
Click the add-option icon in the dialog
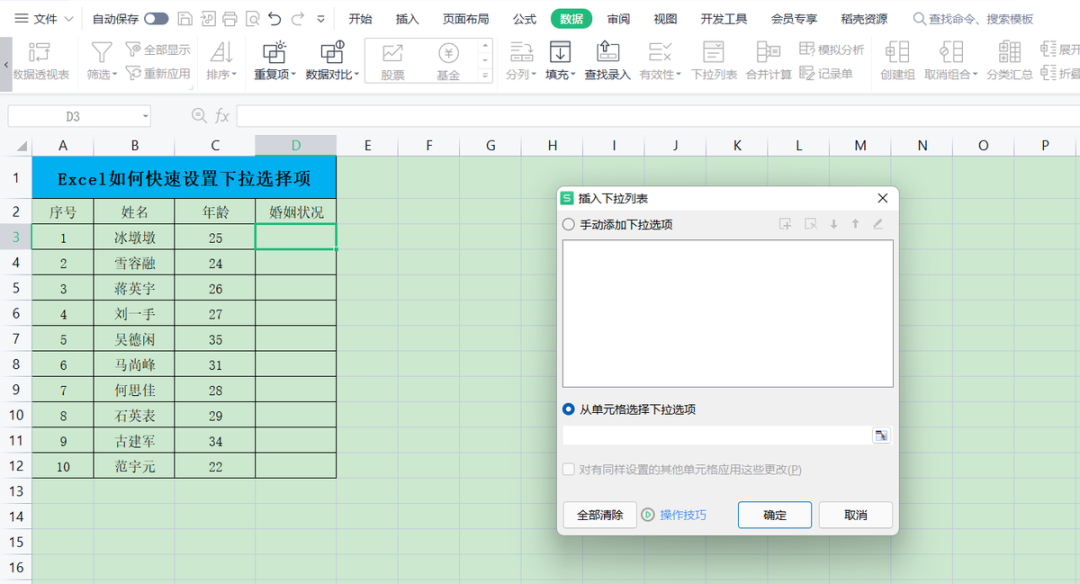(x=786, y=224)
